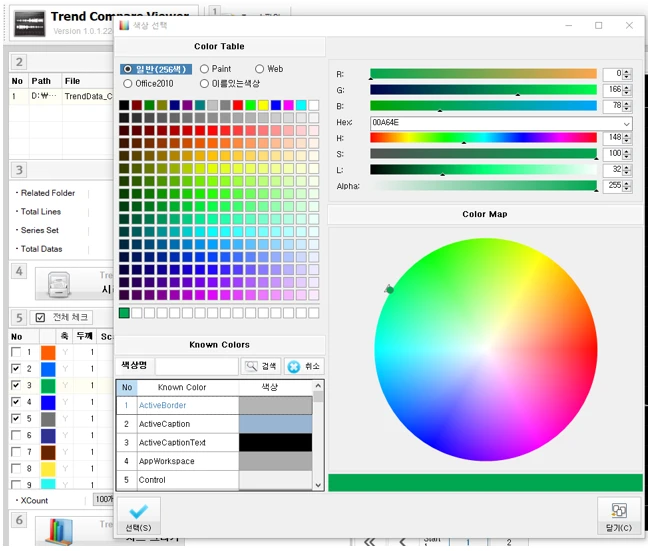Screen dimensions: 652x551
Task: Click the Trend Compare Viewer waveform logo
Action: click(30, 23)
